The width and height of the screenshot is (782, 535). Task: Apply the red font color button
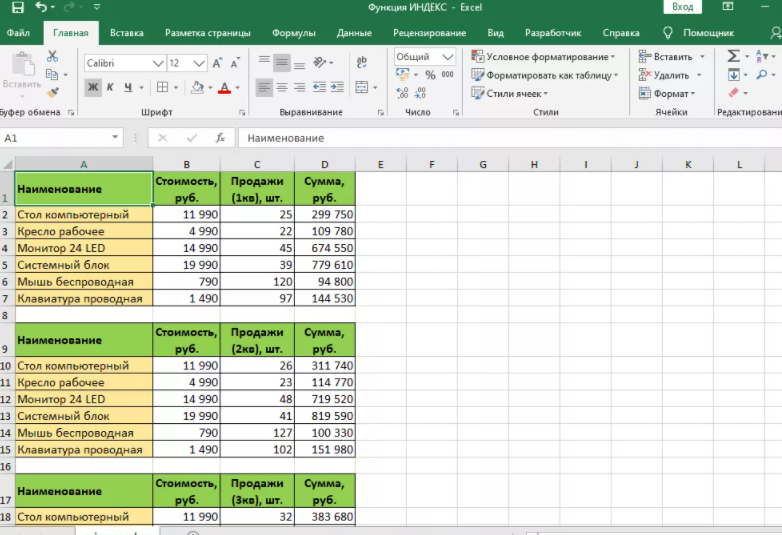point(224,88)
